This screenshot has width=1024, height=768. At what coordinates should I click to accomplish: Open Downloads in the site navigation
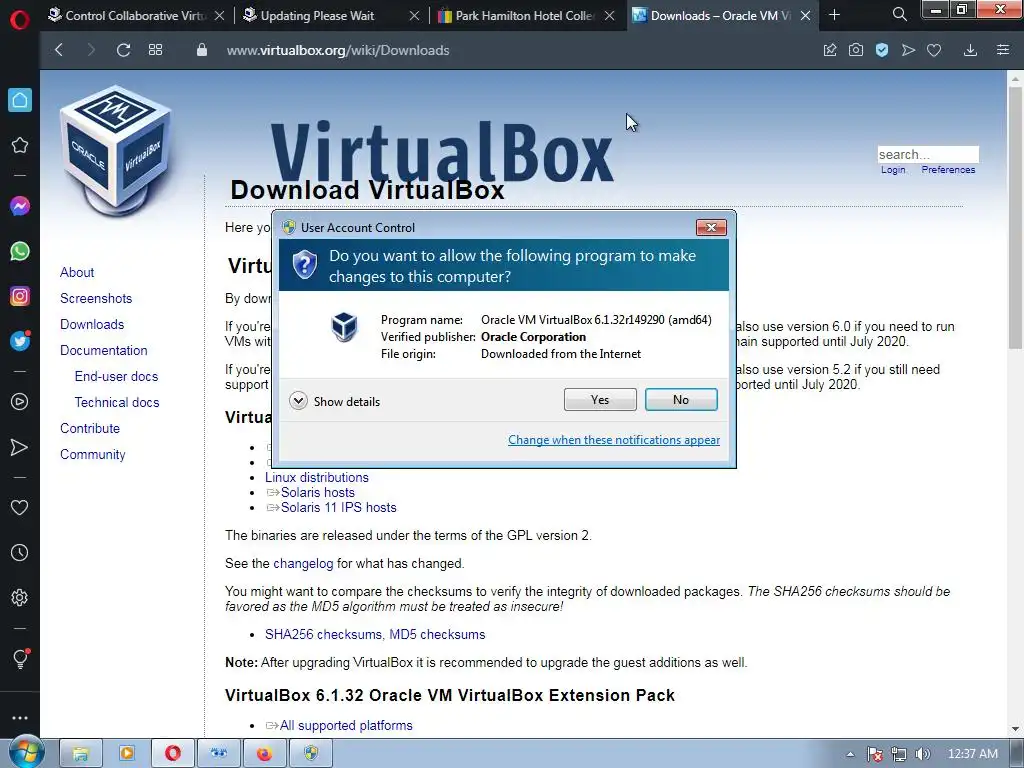[x=92, y=325]
